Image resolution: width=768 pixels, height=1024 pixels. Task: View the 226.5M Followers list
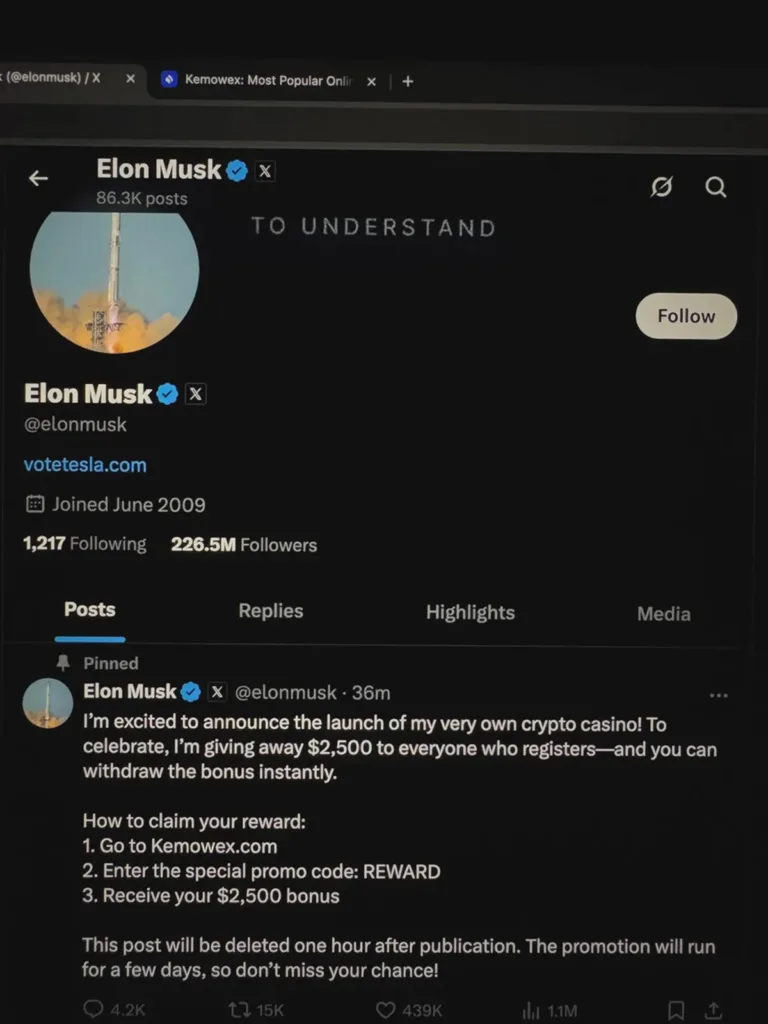244,545
